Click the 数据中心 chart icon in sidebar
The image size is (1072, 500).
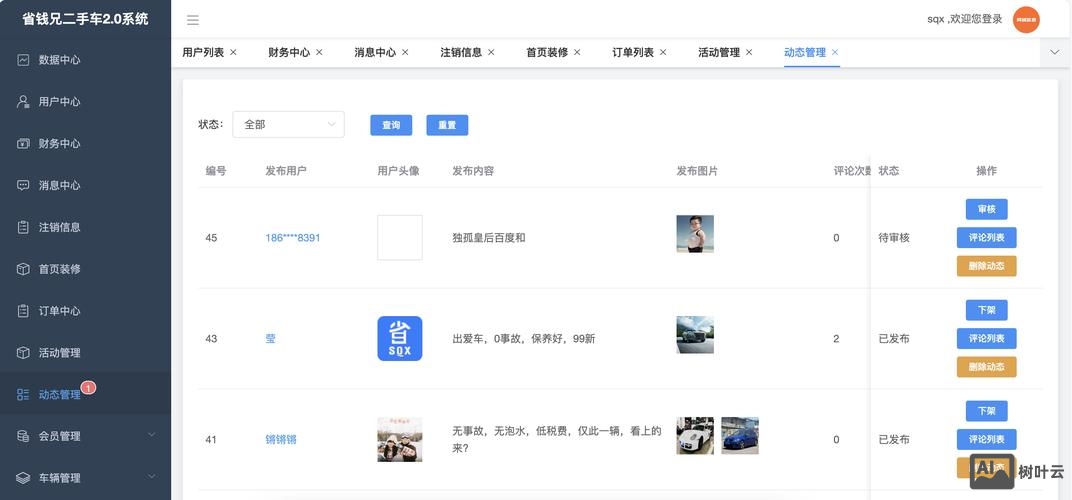[x=23, y=60]
